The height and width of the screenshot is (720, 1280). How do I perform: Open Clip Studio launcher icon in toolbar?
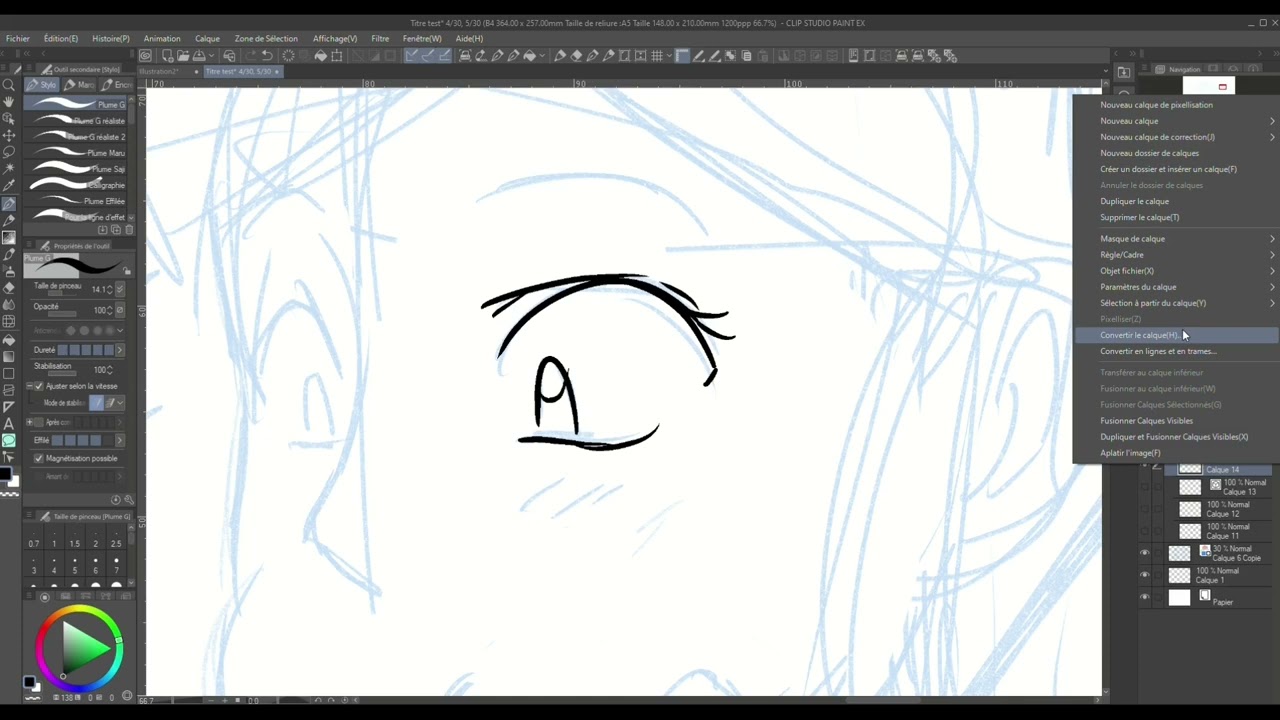click(146, 56)
